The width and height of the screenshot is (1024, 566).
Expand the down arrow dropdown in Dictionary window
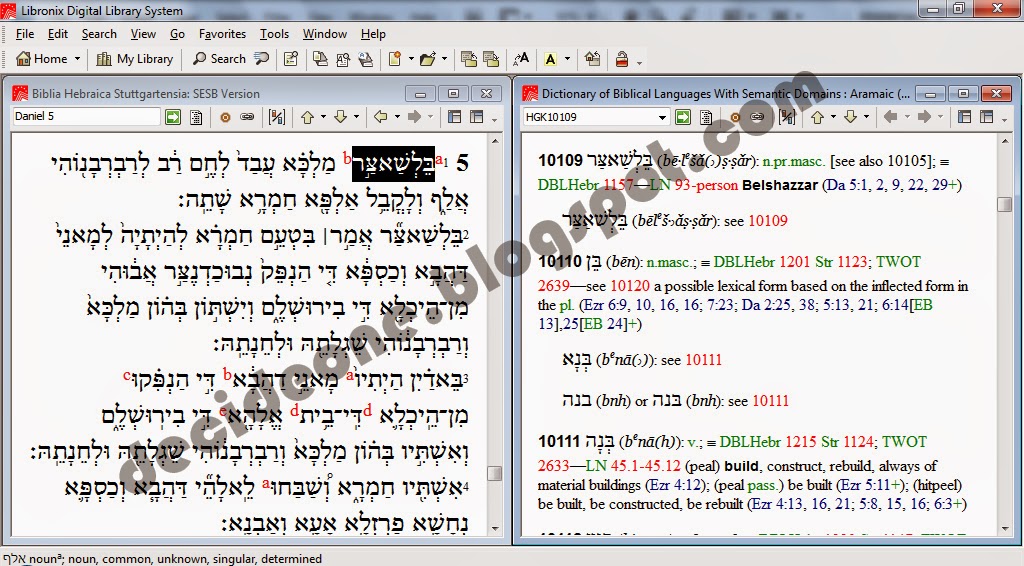(867, 117)
